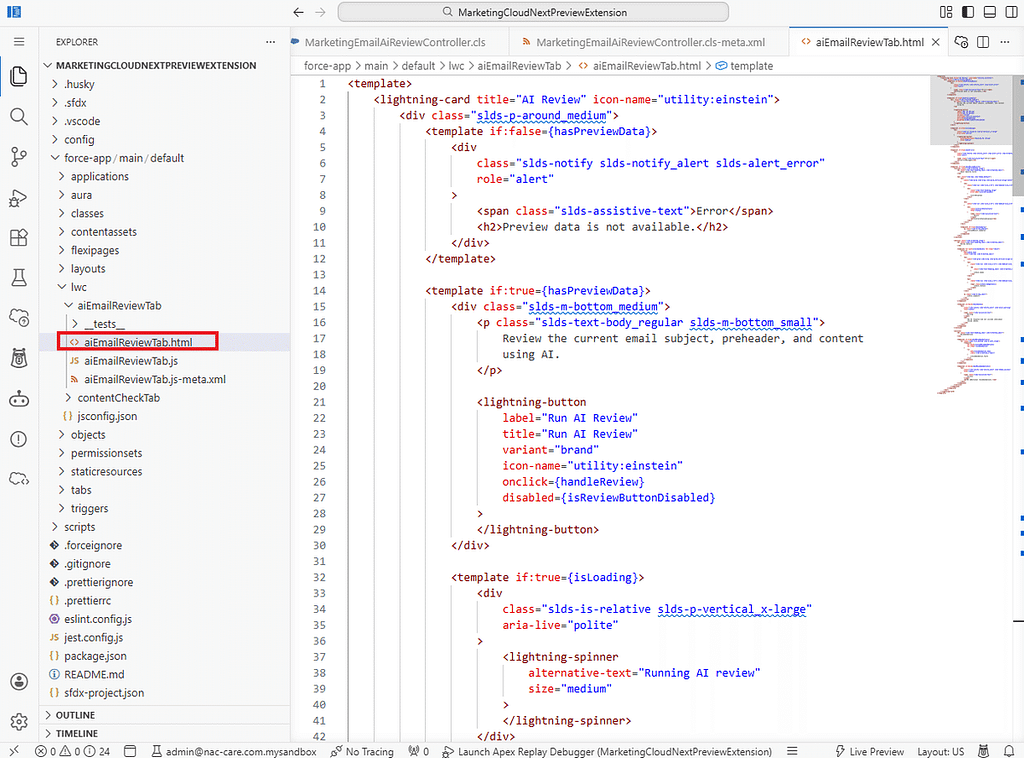
Task: Start Live Preview from status bar
Action: 869,751
